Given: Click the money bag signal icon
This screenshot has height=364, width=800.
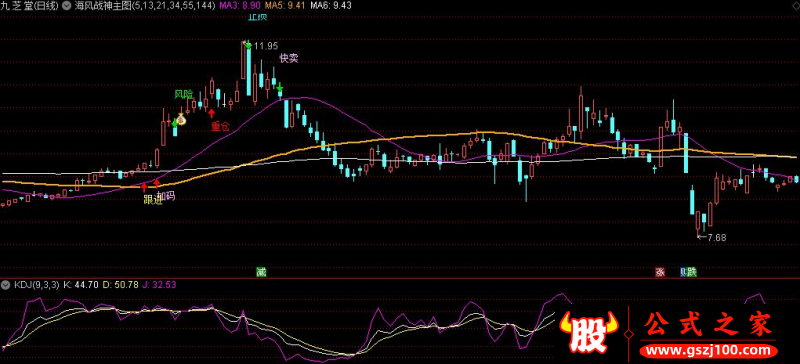Looking at the screenshot, I should coord(181,120).
